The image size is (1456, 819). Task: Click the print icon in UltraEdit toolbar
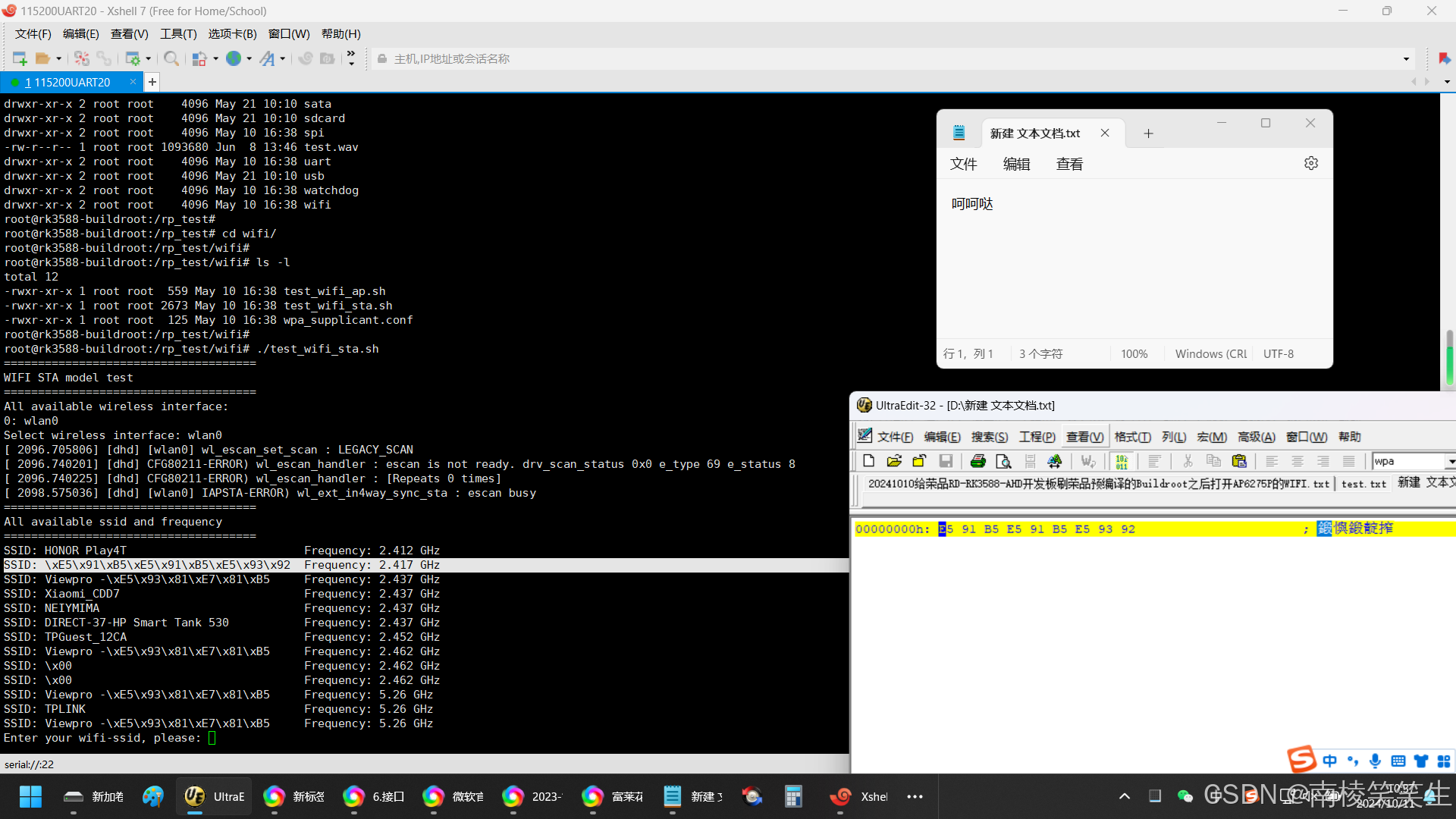tap(978, 461)
